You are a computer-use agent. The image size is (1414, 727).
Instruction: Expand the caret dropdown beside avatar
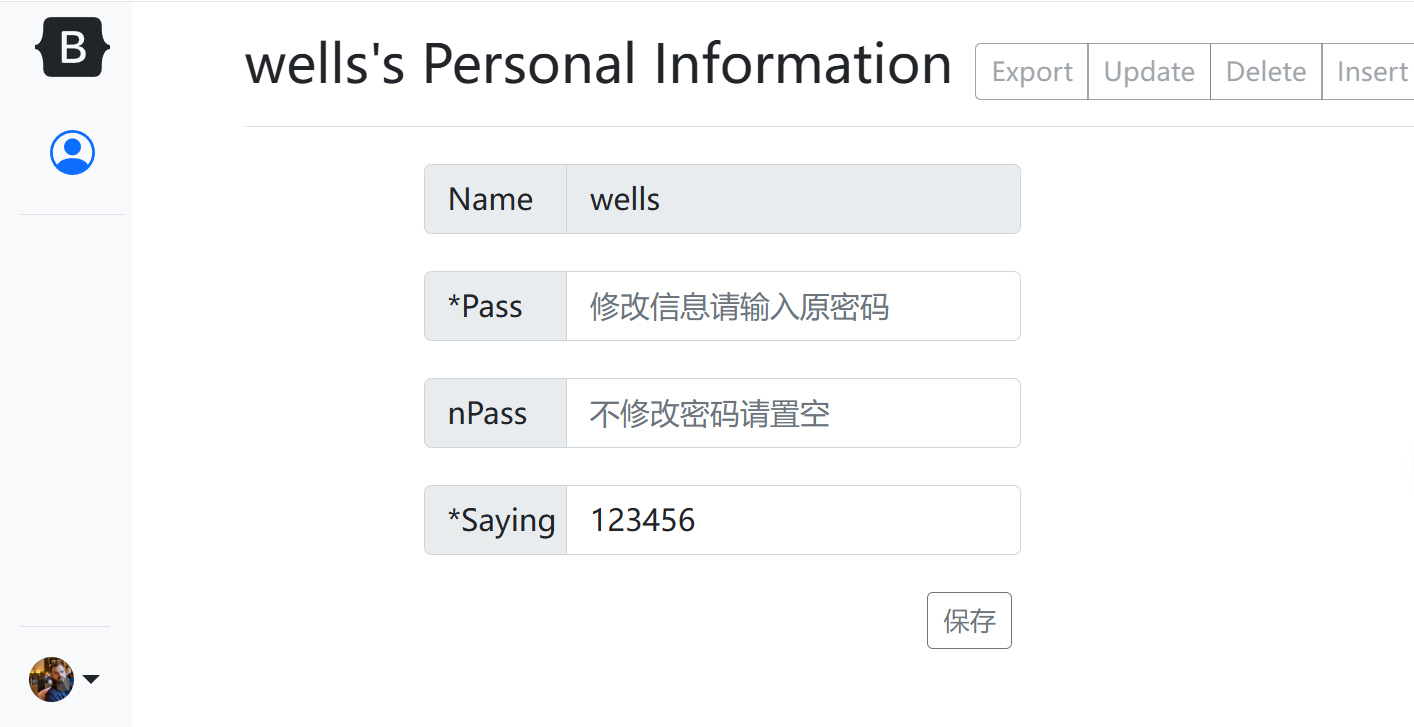[x=91, y=680]
